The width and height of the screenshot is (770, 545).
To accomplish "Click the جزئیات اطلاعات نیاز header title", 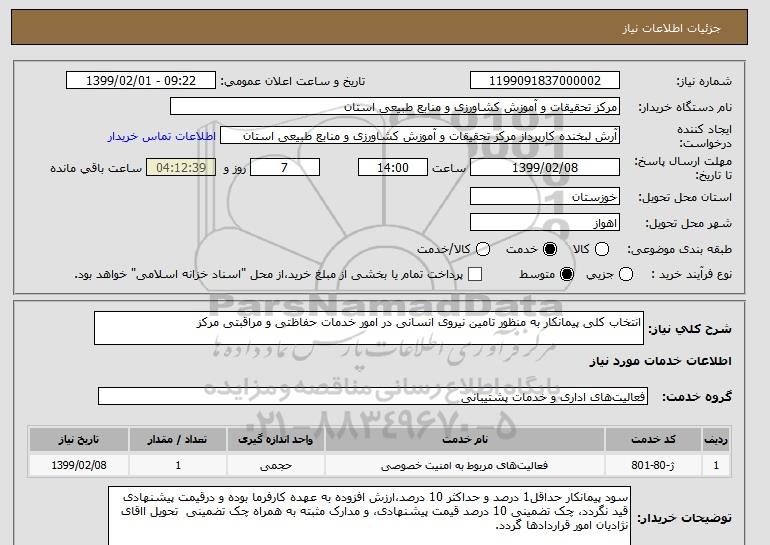I will (671, 28).
